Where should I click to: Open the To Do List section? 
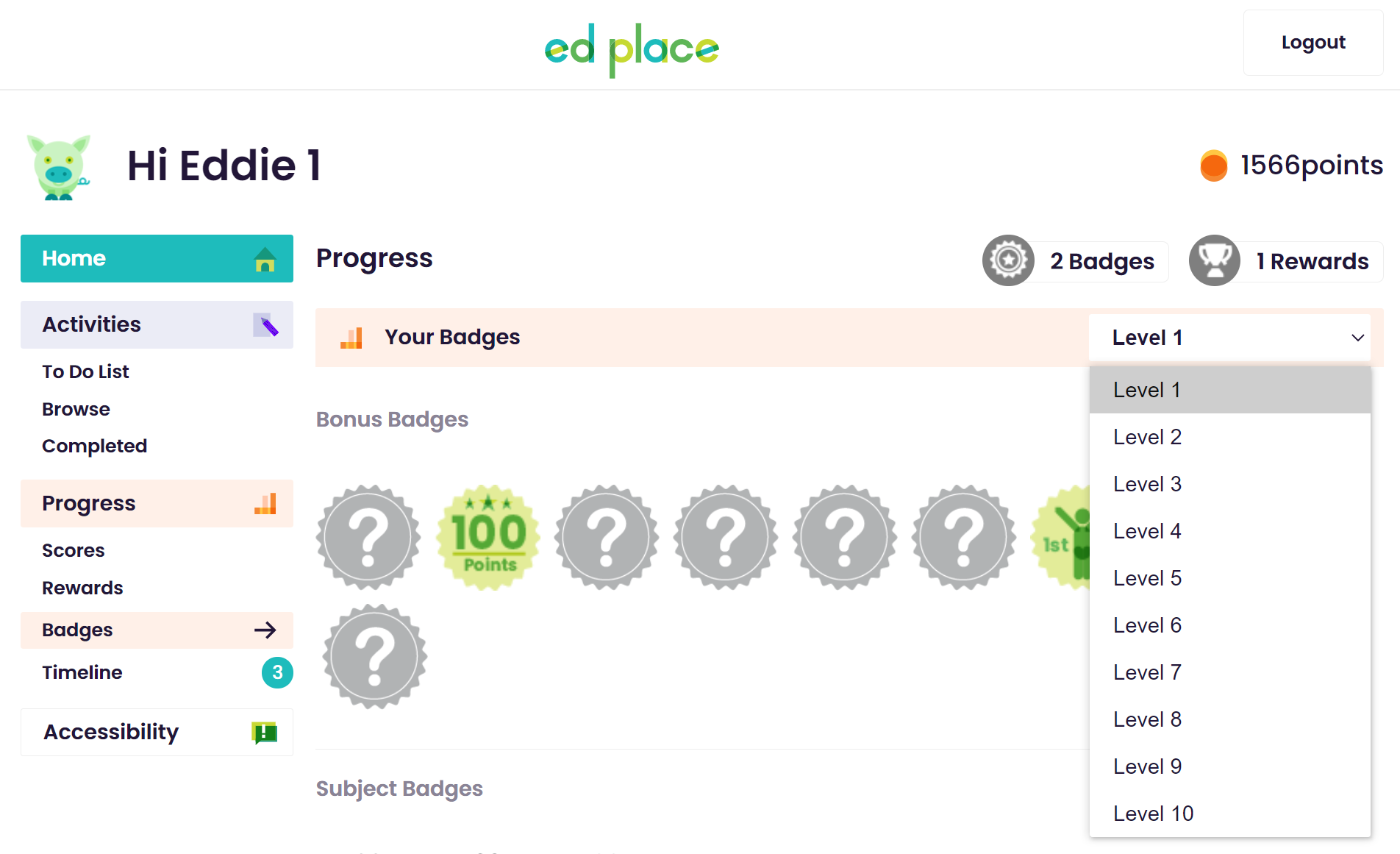[85, 371]
